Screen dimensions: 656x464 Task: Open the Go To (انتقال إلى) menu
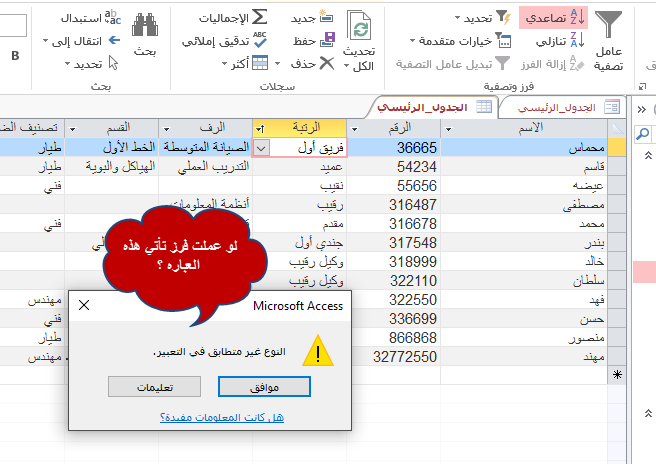click(x=82, y=41)
